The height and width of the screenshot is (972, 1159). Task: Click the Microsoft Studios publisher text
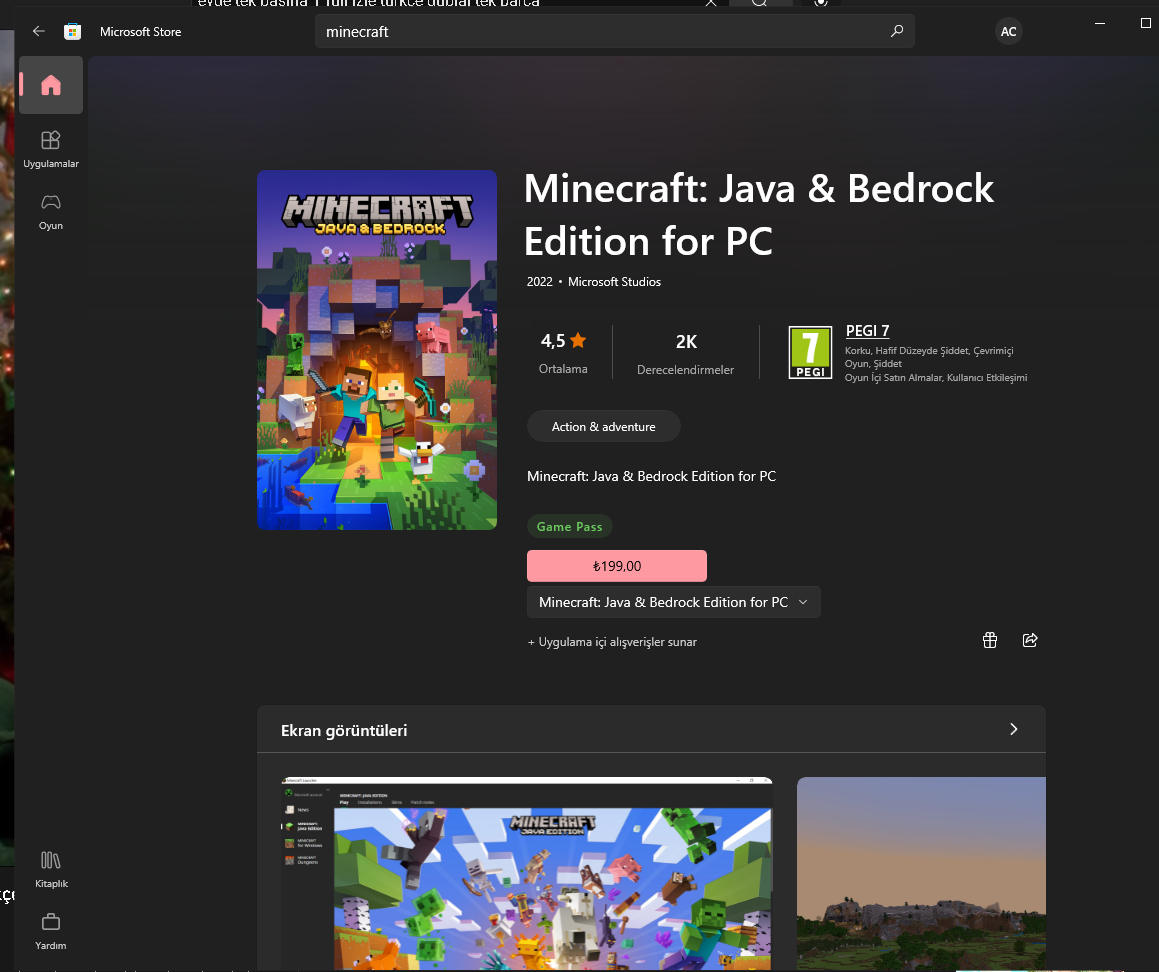coord(614,282)
